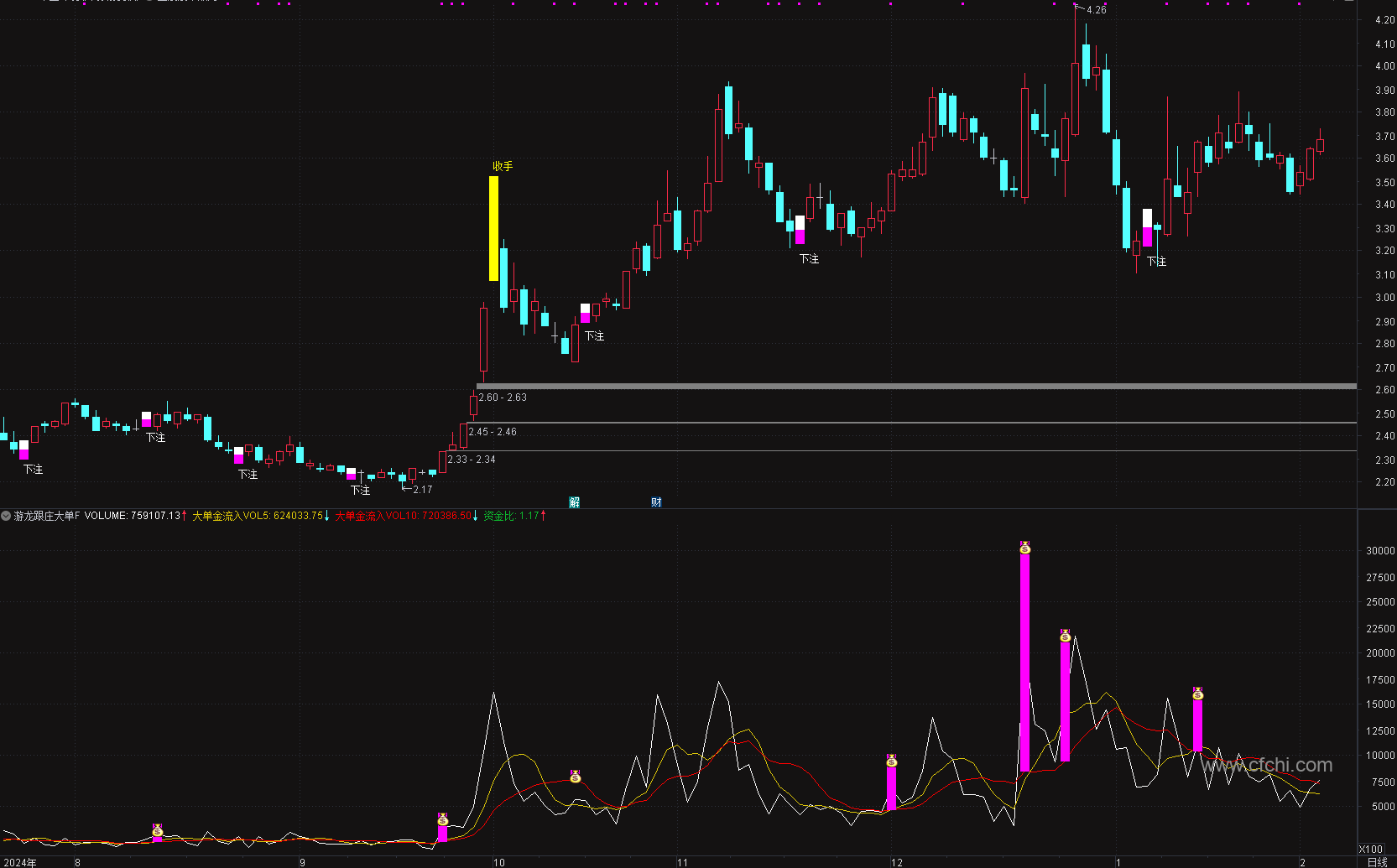Select the leftmost money bag in August
This screenshot has width=1397, height=868.
pyautogui.click(x=158, y=830)
